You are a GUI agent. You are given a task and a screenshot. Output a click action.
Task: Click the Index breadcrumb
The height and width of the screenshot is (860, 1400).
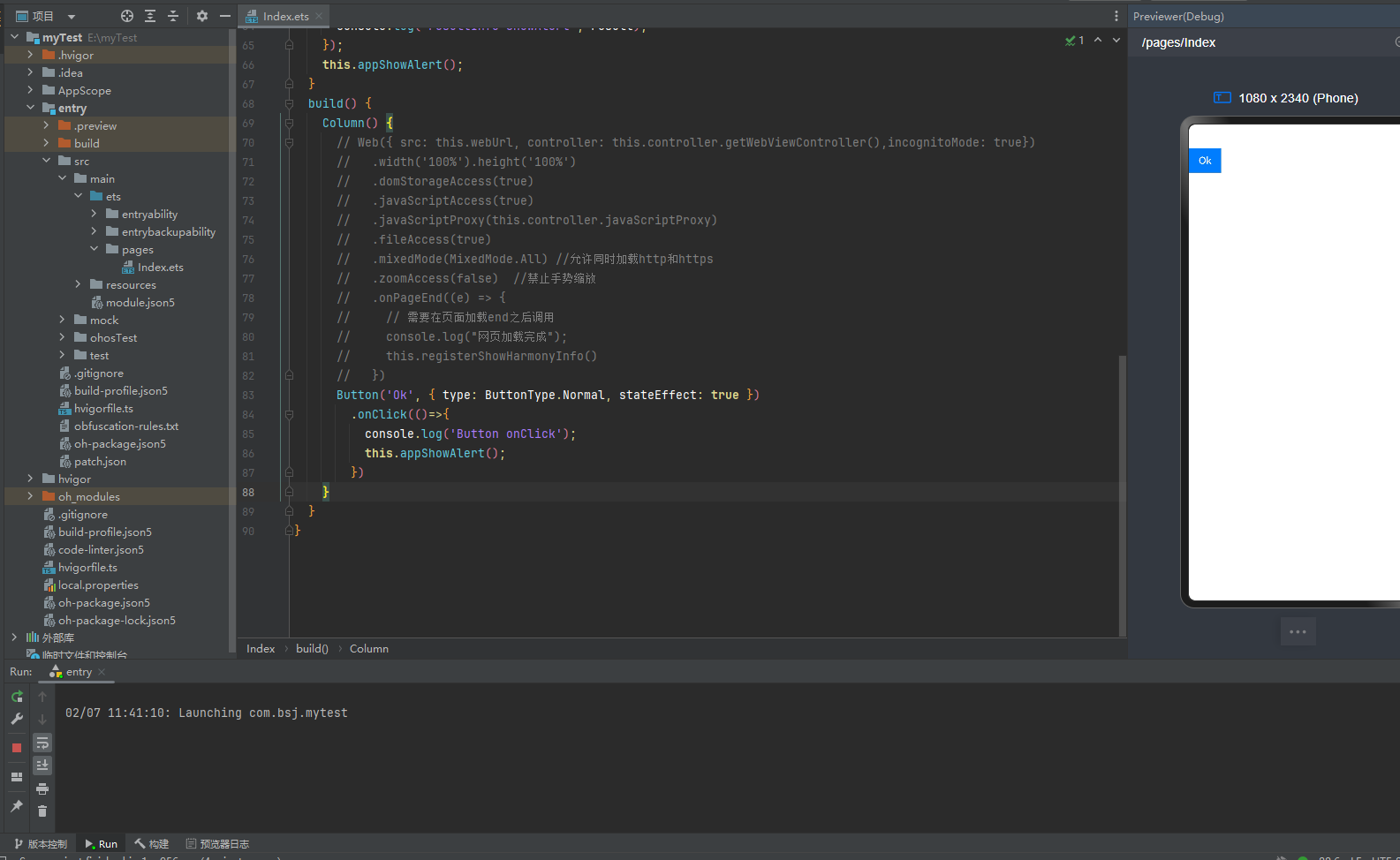[x=261, y=648]
